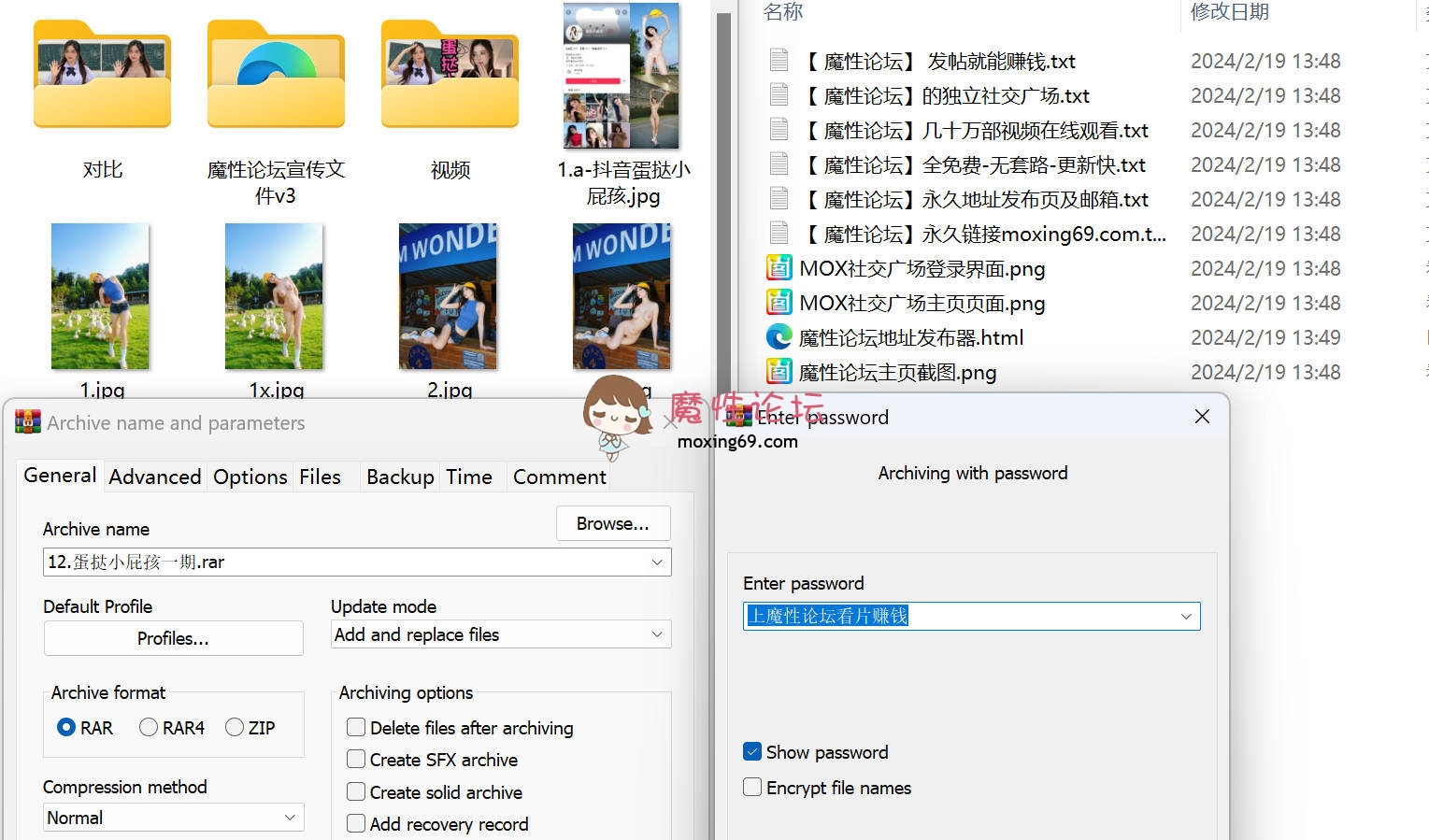
Task: Select file 魔性论坛地址发布器.html by name
Action: tap(911, 337)
